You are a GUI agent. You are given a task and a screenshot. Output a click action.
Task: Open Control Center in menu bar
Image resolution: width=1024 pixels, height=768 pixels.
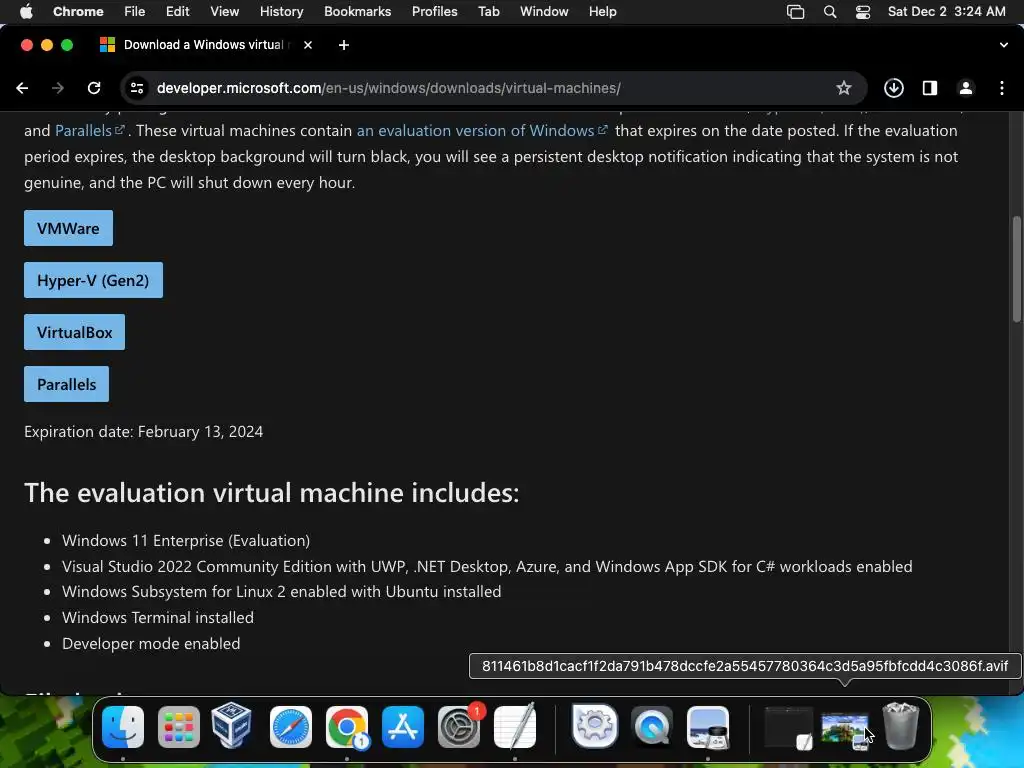click(863, 12)
